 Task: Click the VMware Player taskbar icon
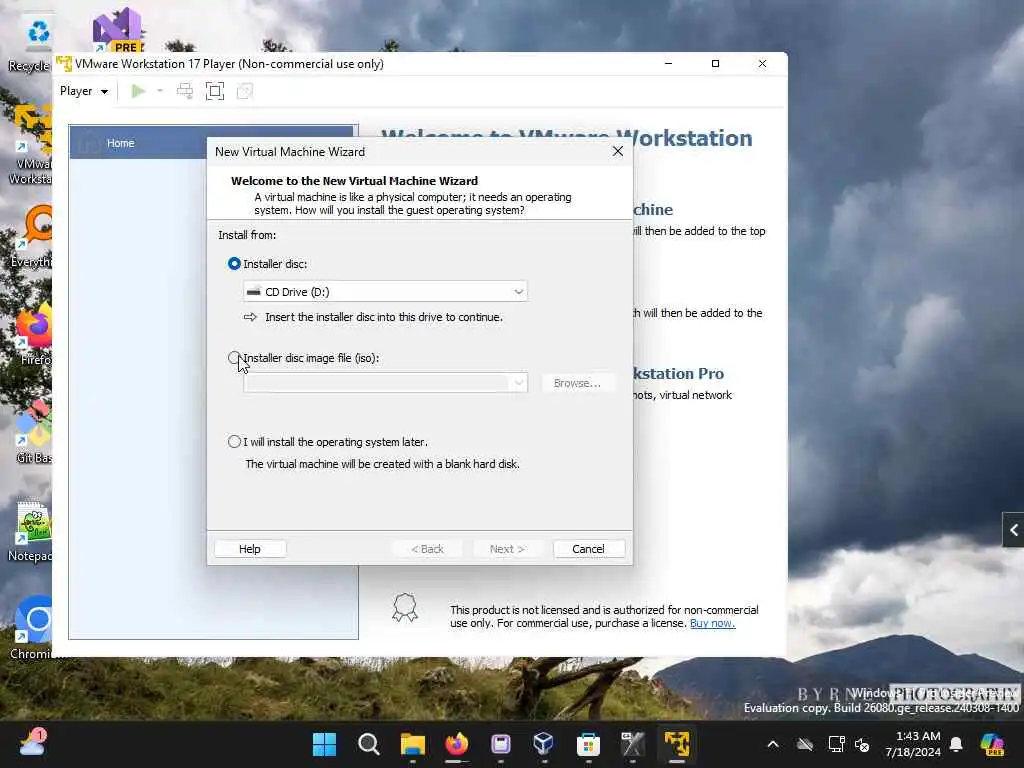point(677,744)
